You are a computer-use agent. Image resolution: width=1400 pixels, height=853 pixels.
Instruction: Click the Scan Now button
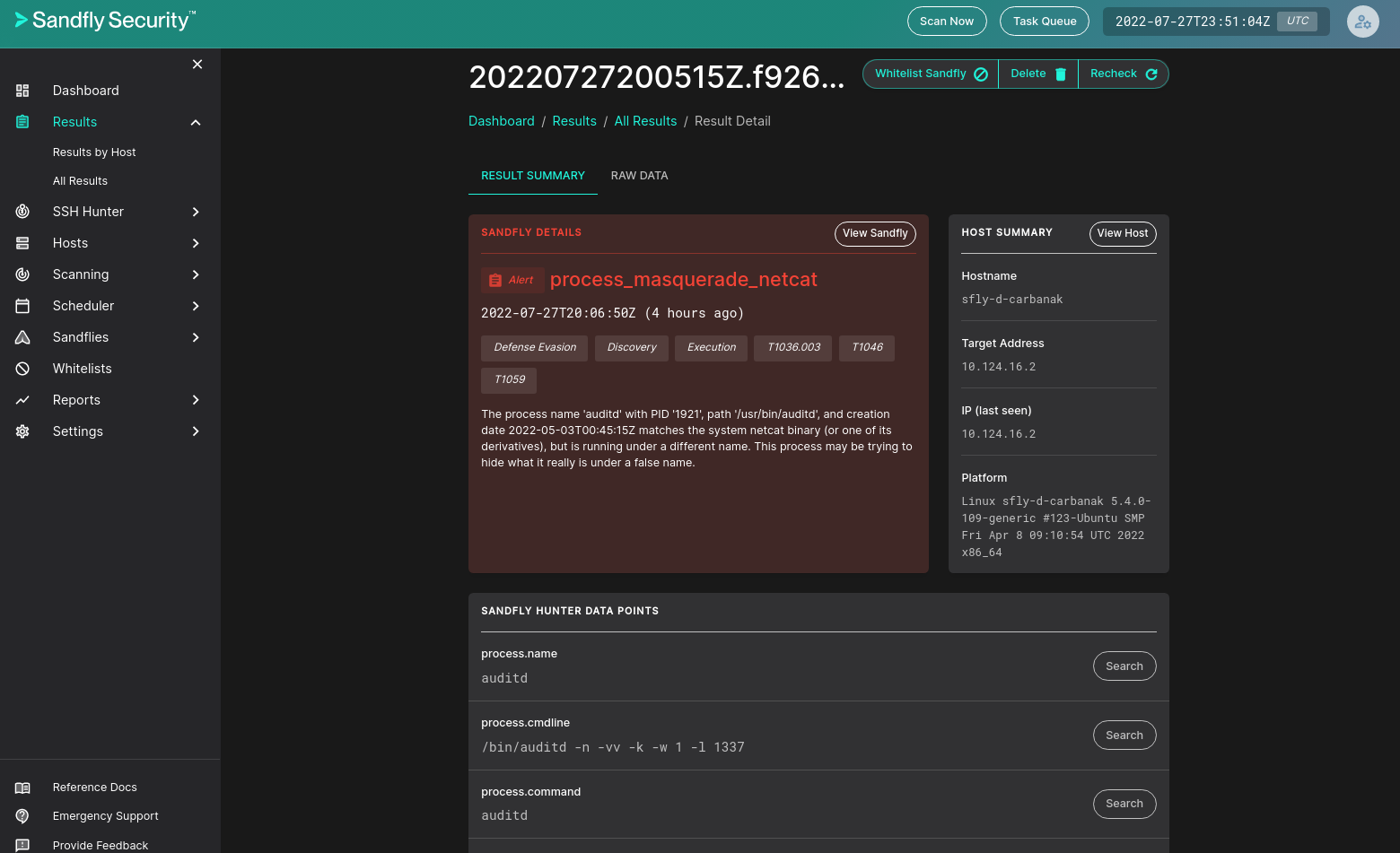(x=947, y=22)
